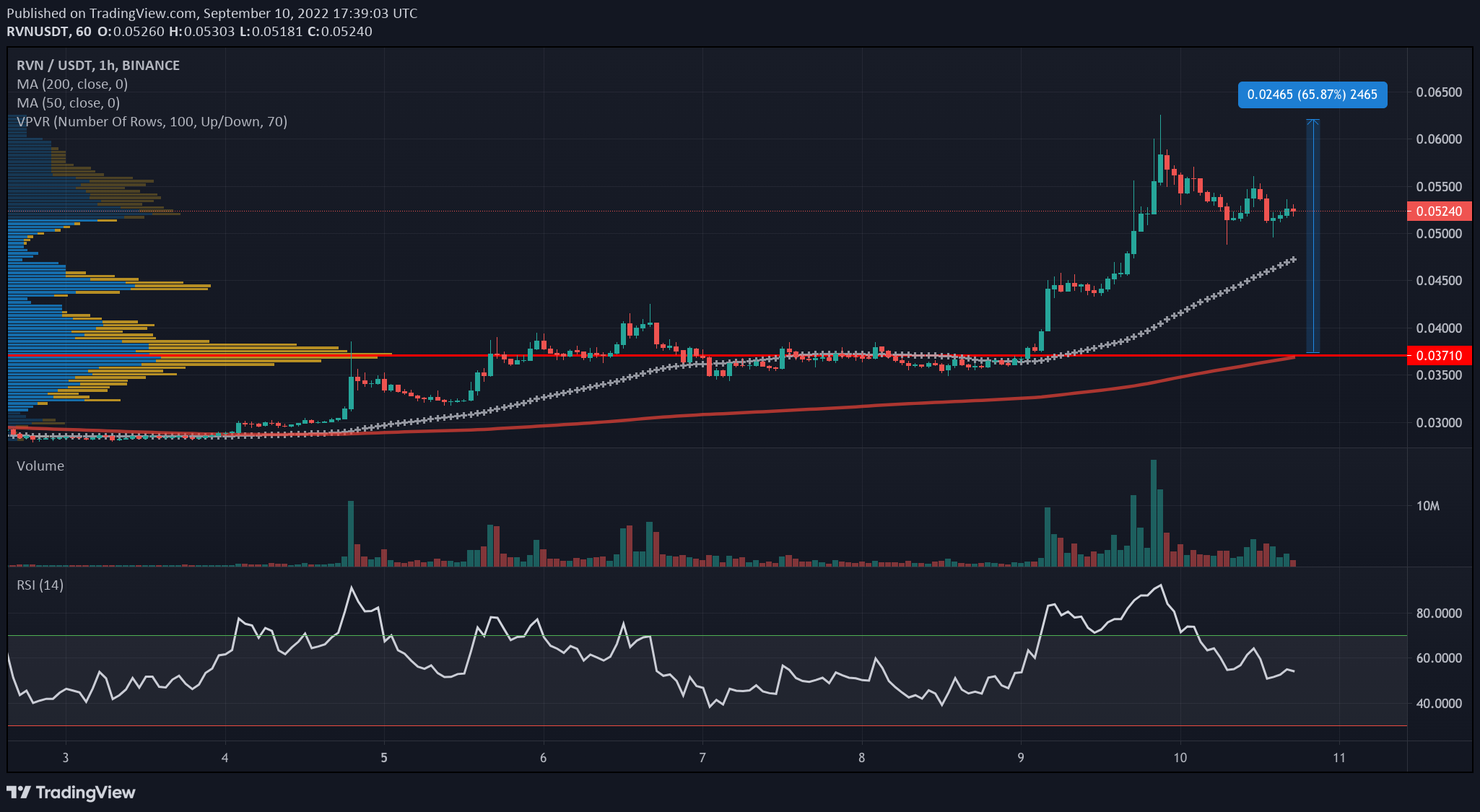Click the blue measurement label 0.02465 (65.87%)
The image size is (1480, 812).
tap(1312, 95)
